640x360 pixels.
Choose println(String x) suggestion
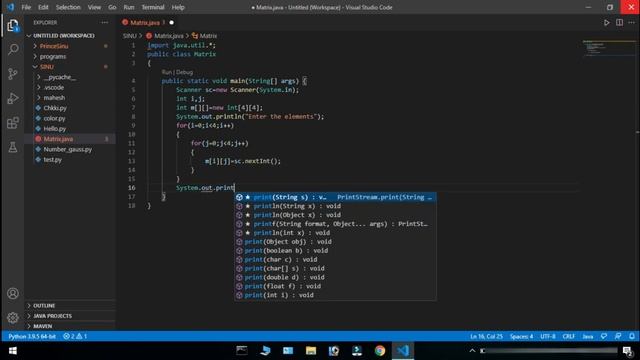coord(336,206)
